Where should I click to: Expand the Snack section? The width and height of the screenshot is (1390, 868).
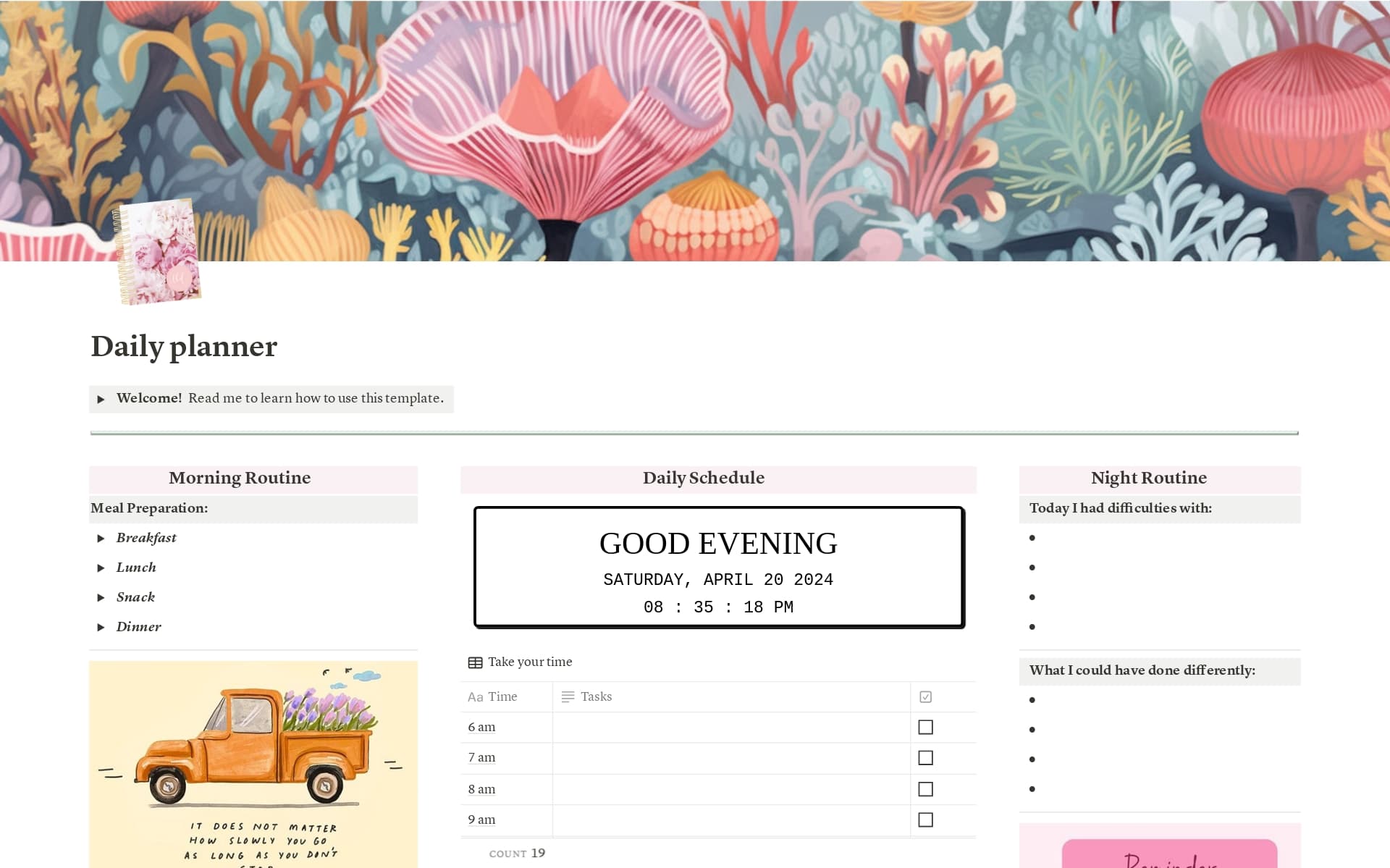point(101,598)
